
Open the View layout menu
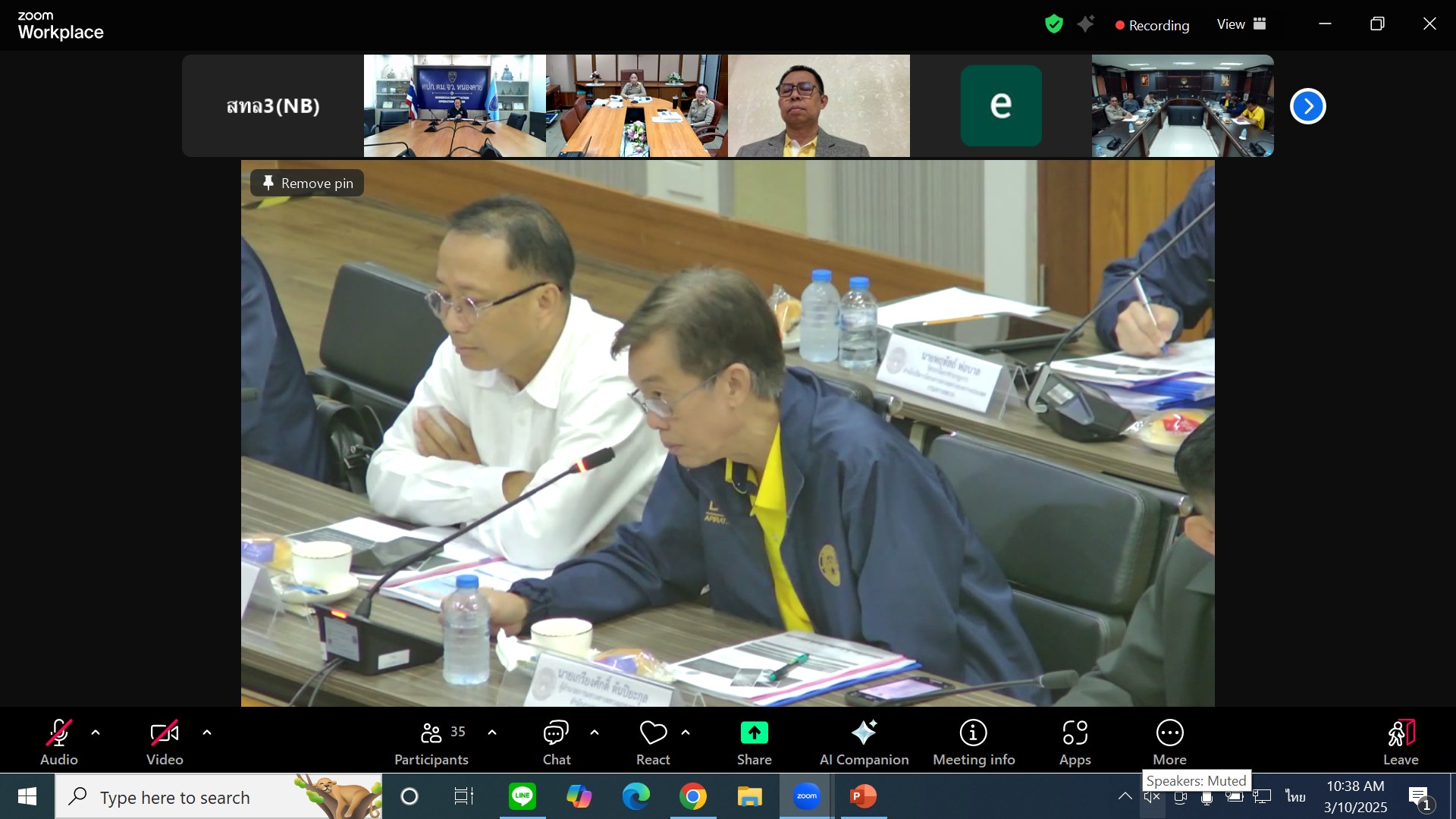[x=1241, y=24]
